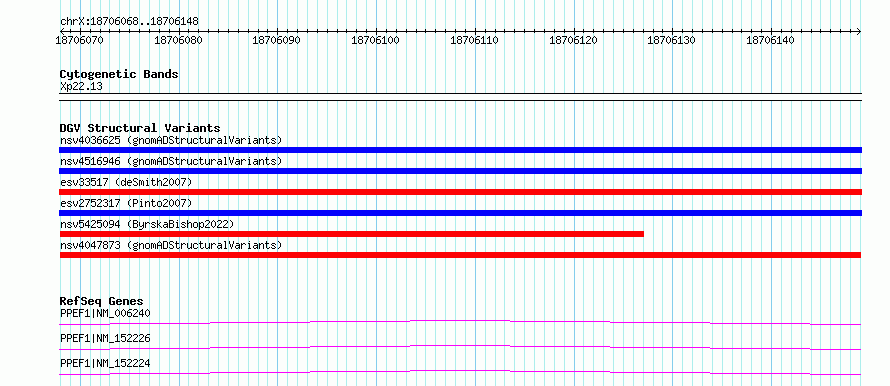This screenshot has height=386, width=890.
Task: Click ruler position 18706110
Action: (475, 40)
